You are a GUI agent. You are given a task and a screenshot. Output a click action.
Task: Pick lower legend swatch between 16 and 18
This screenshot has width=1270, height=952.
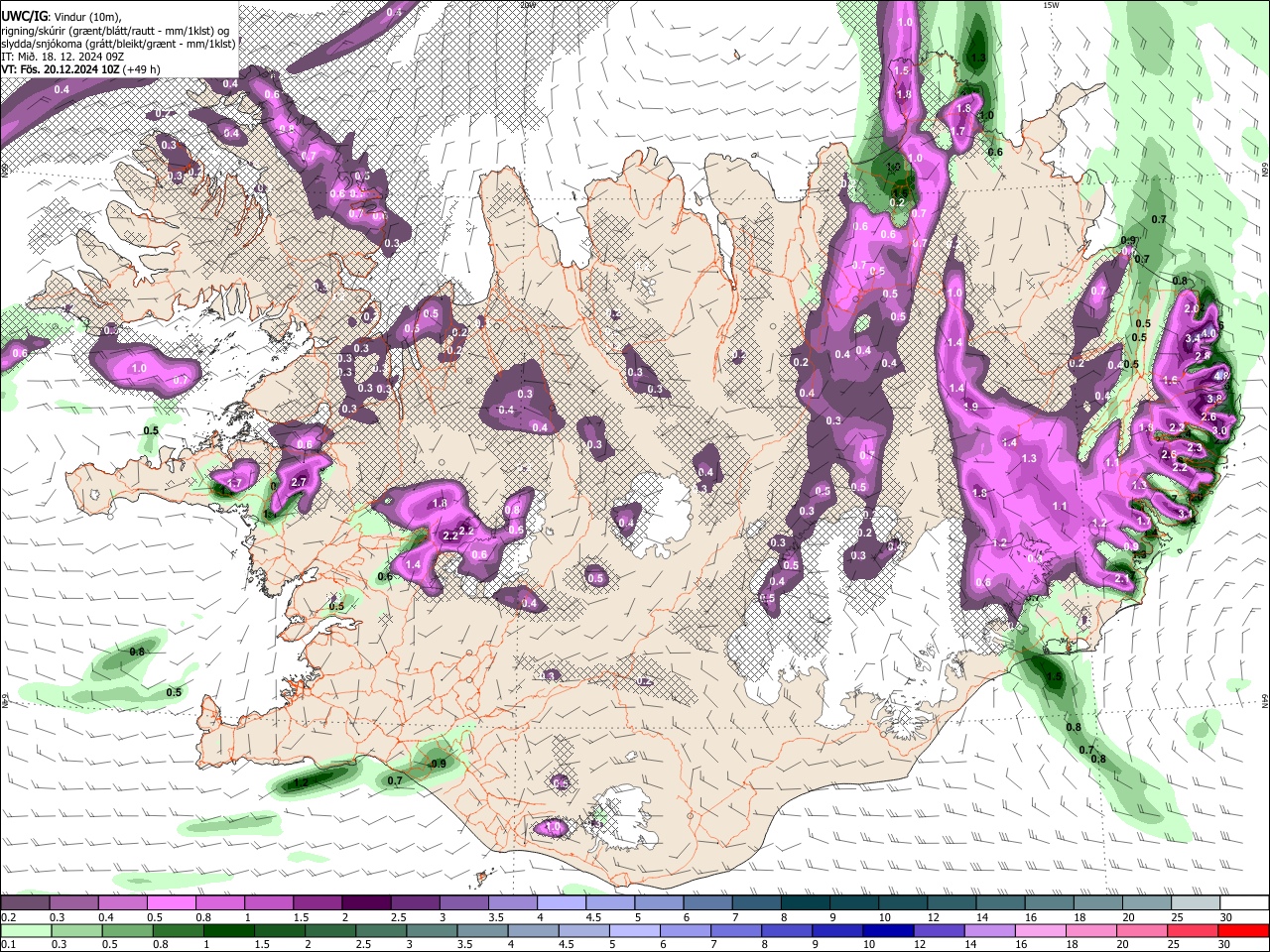[x=1040, y=930]
